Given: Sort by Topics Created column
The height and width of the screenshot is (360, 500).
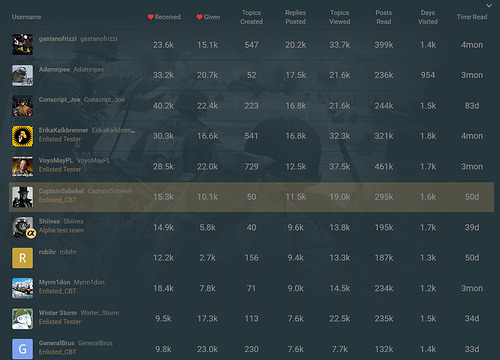Looking at the screenshot, I should (251, 17).
